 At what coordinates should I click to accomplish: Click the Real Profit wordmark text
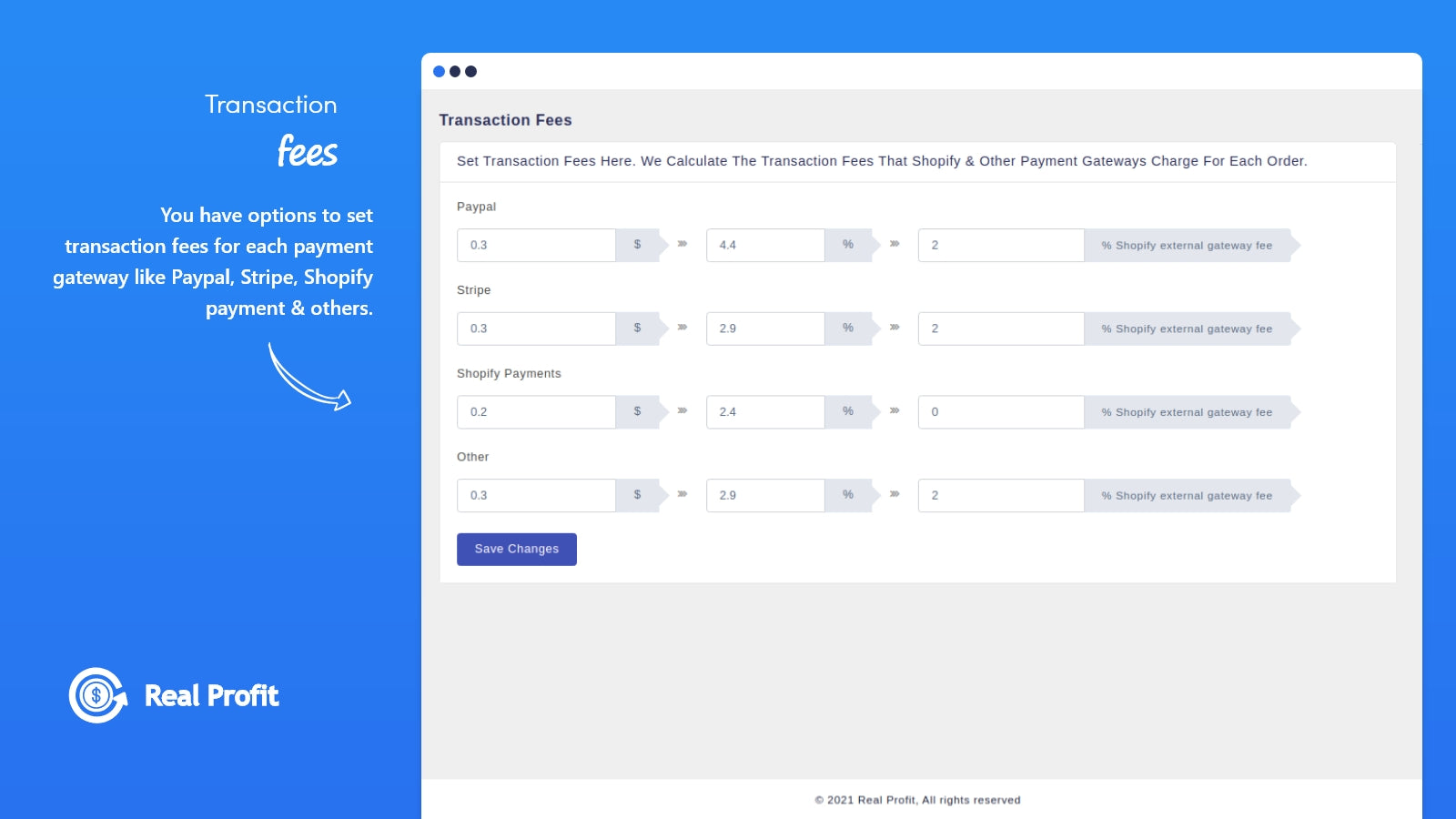(210, 696)
